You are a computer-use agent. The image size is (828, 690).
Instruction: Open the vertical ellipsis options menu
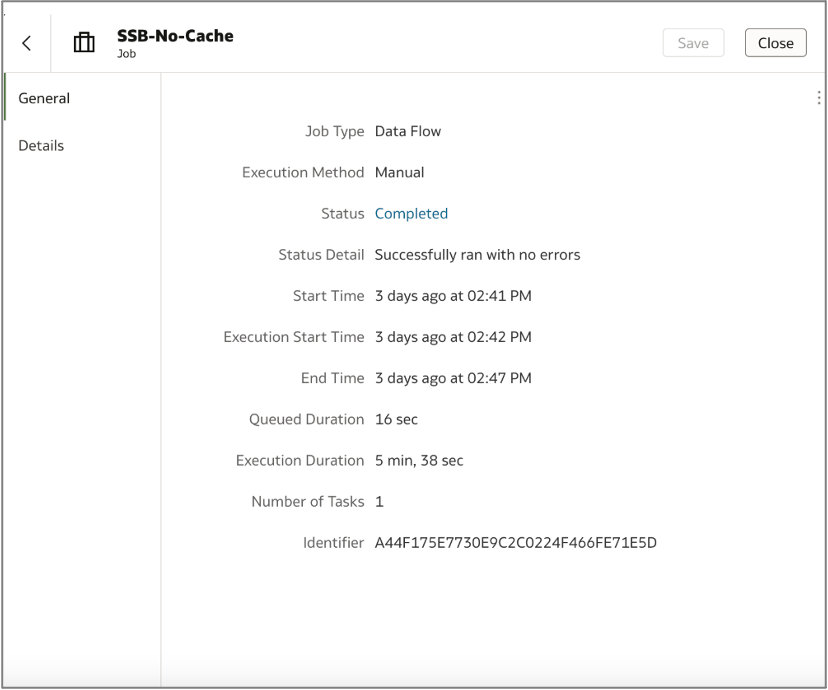point(819,97)
